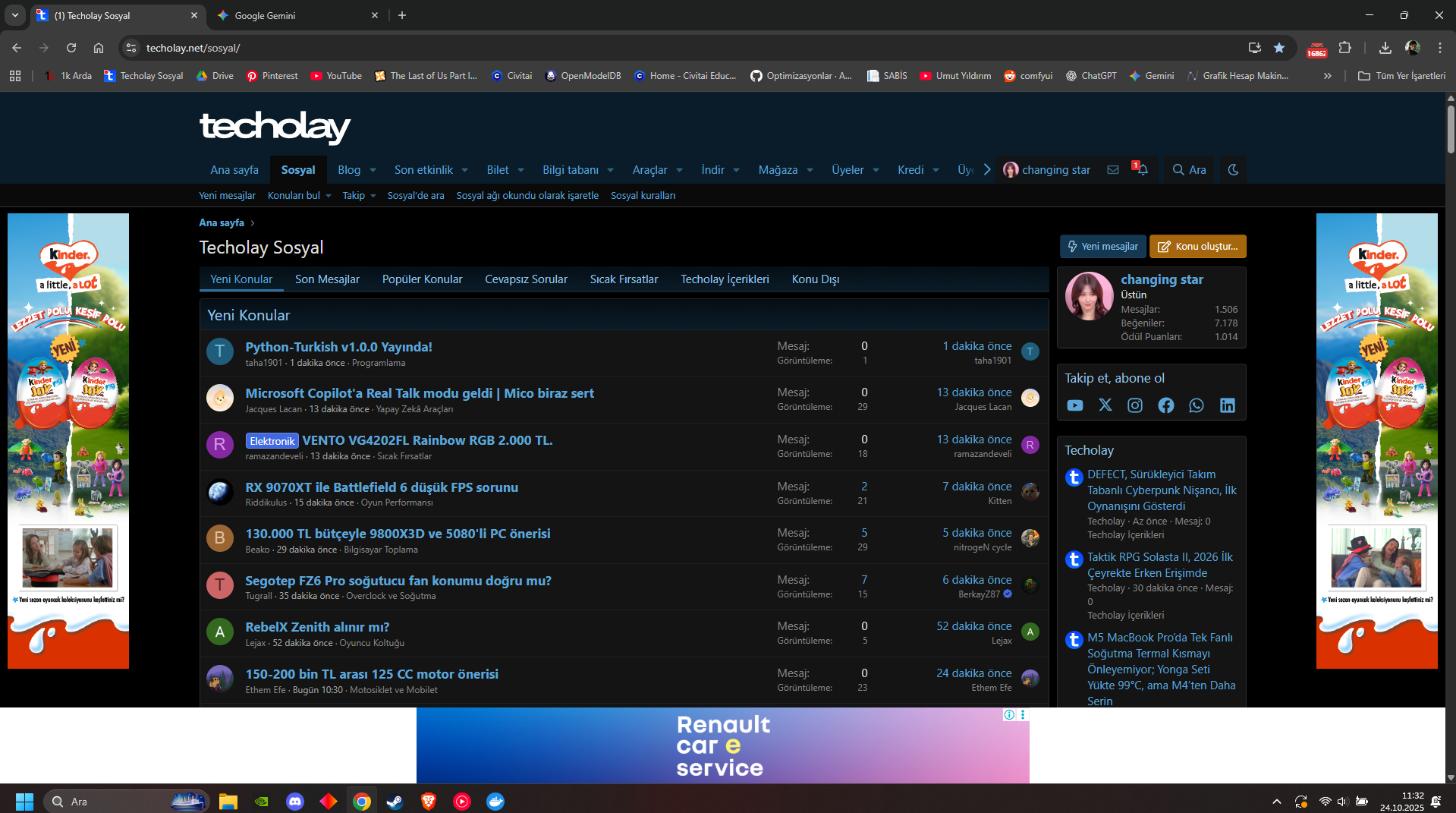The width and height of the screenshot is (1456, 813).
Task: Open RX 9070XT Battlefield 6 FPS thread
Action: click(x=382, y=487)
